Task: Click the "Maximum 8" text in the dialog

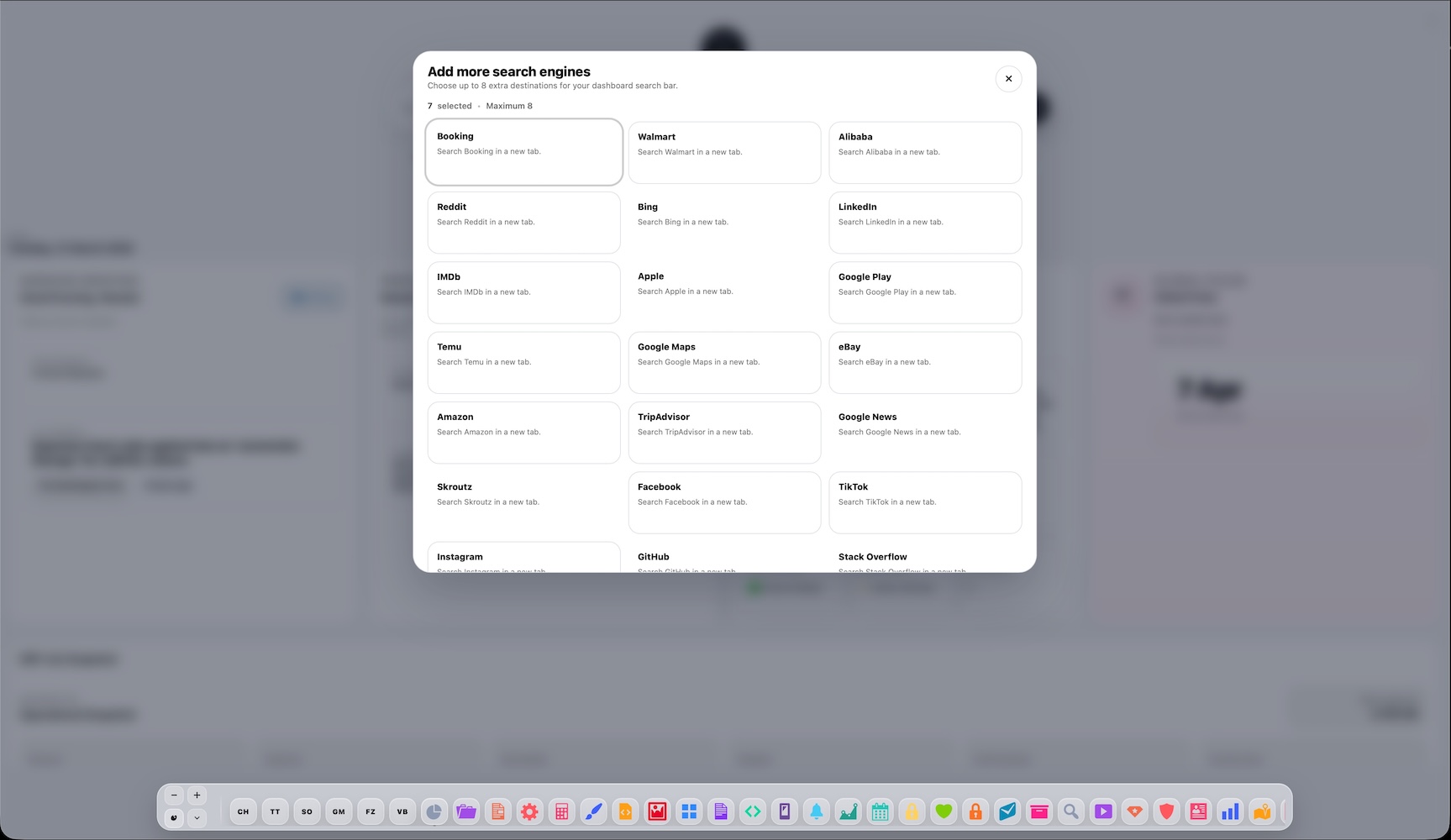Action: (509, 106)
